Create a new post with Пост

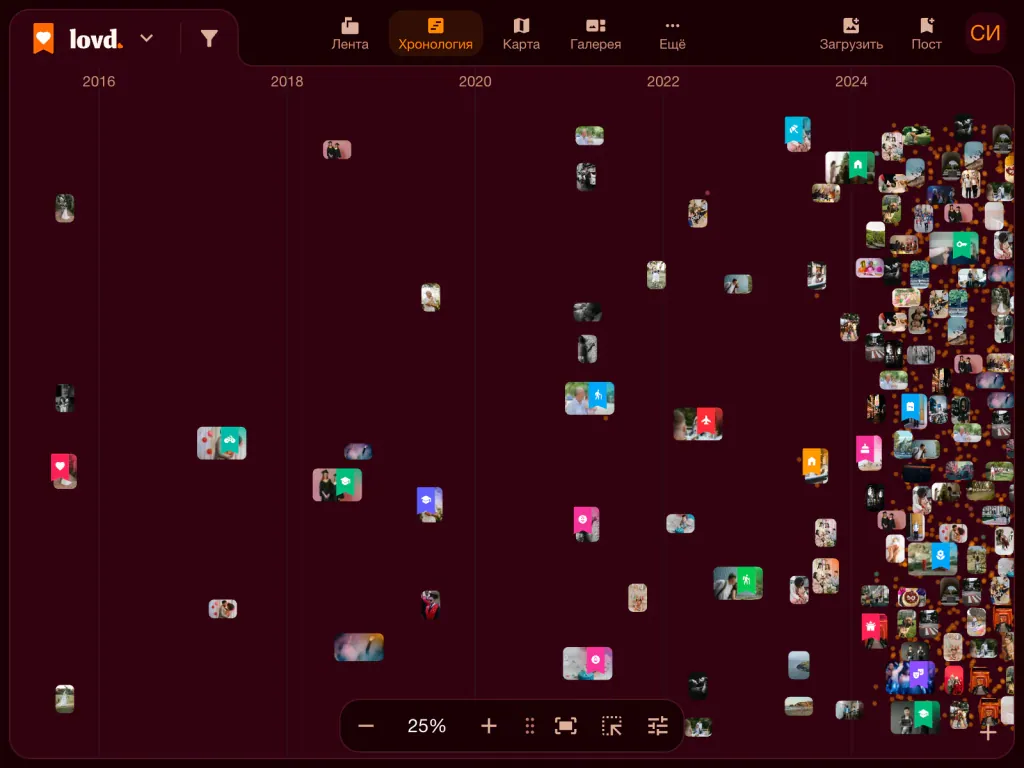pos(927,34)
